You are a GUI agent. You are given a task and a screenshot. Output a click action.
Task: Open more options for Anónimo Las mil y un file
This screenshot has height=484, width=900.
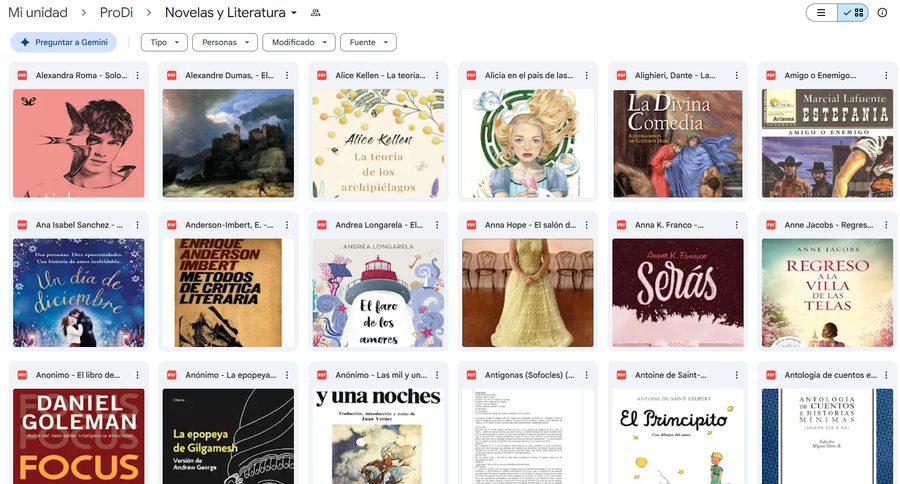pyautogui.click(x=437, y=375)
